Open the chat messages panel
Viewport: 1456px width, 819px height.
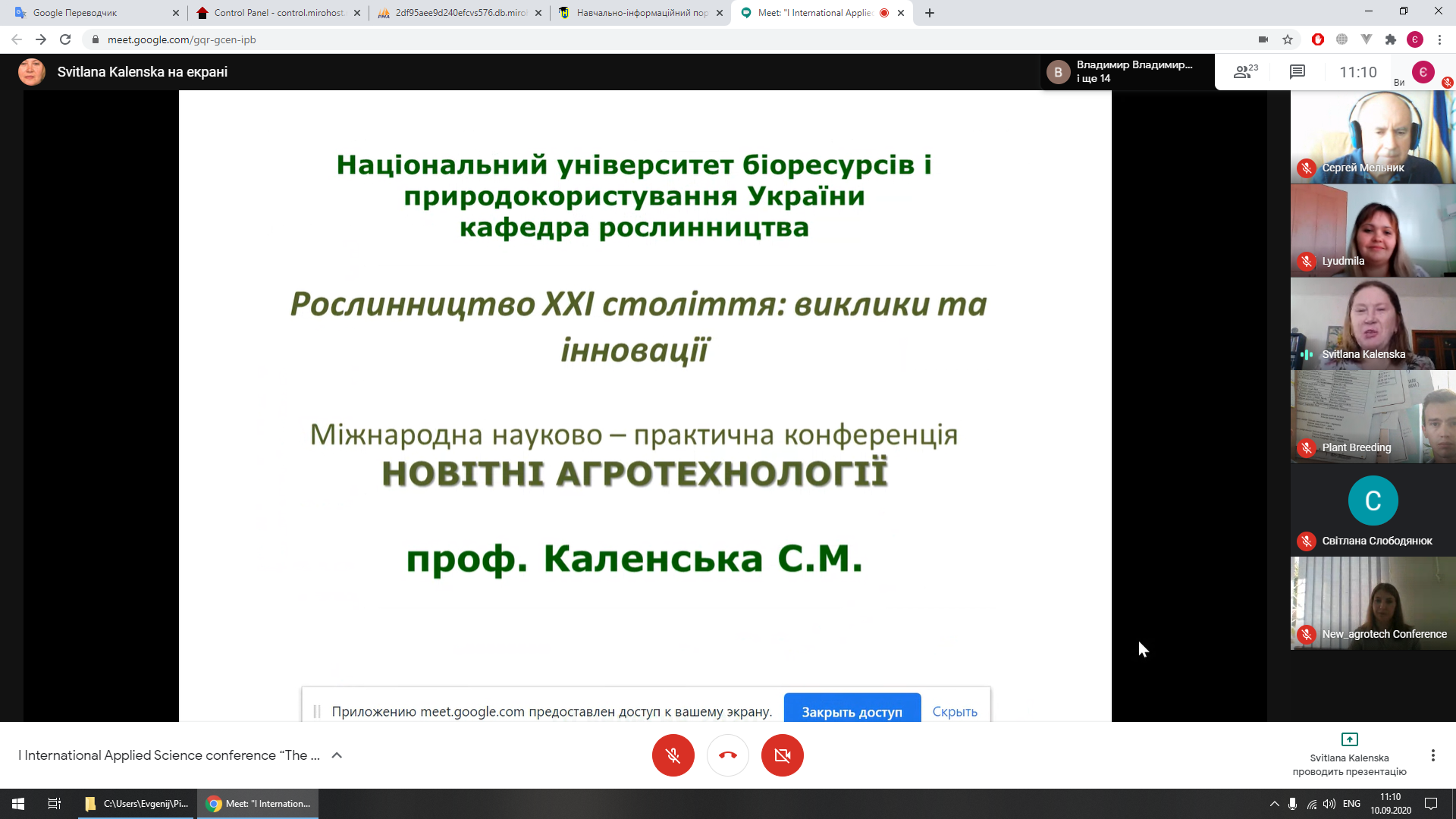pyautogui.click(x=1297, y=72)
